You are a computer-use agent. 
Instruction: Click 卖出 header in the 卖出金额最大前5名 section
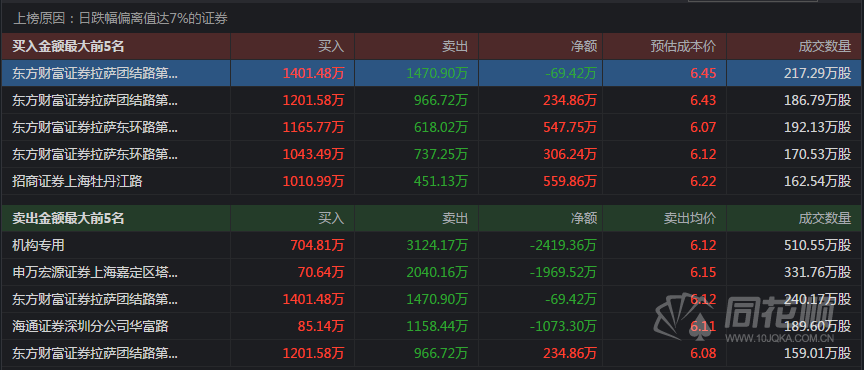click(455, 219)
